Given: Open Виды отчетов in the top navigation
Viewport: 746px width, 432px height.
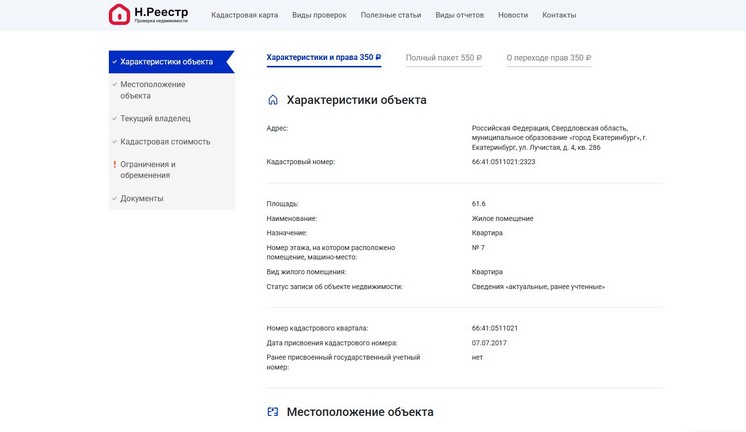Looking at the screenshot, I should click(x=460, y=15).
